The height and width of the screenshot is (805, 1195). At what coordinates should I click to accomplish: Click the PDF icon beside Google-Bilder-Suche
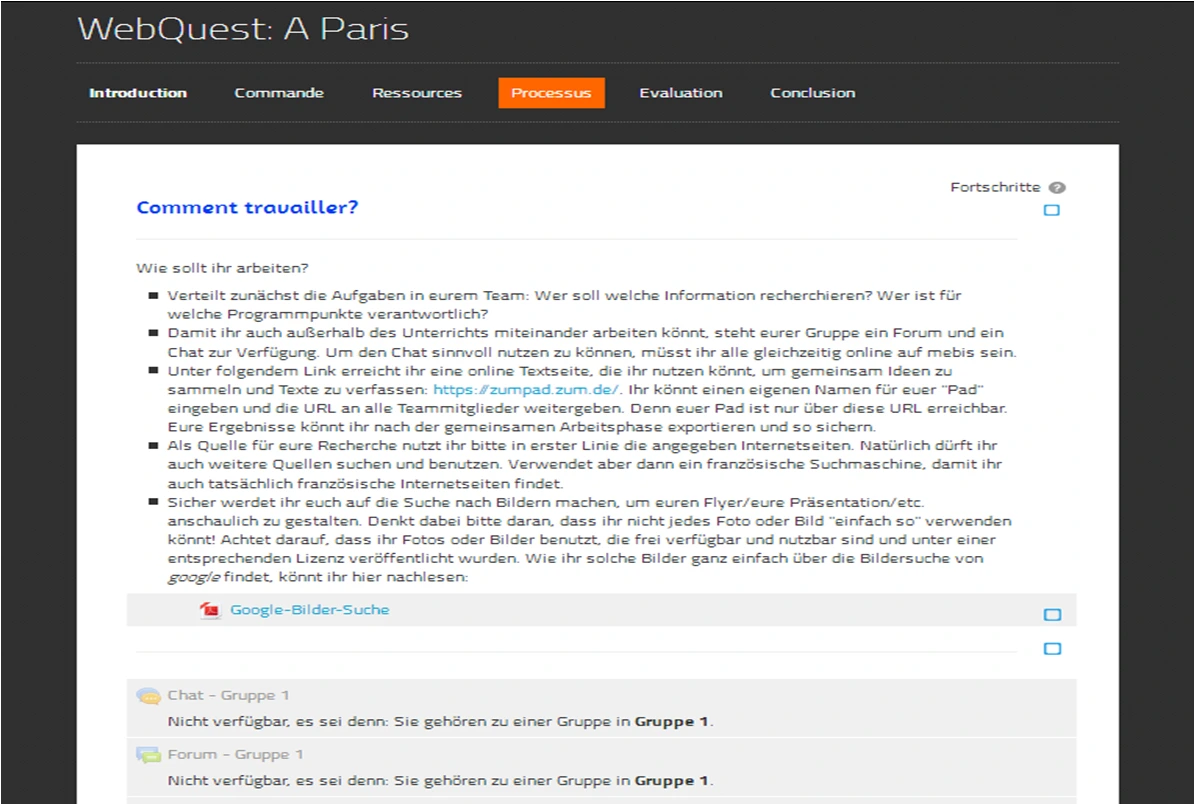click(x=210, y=610)
